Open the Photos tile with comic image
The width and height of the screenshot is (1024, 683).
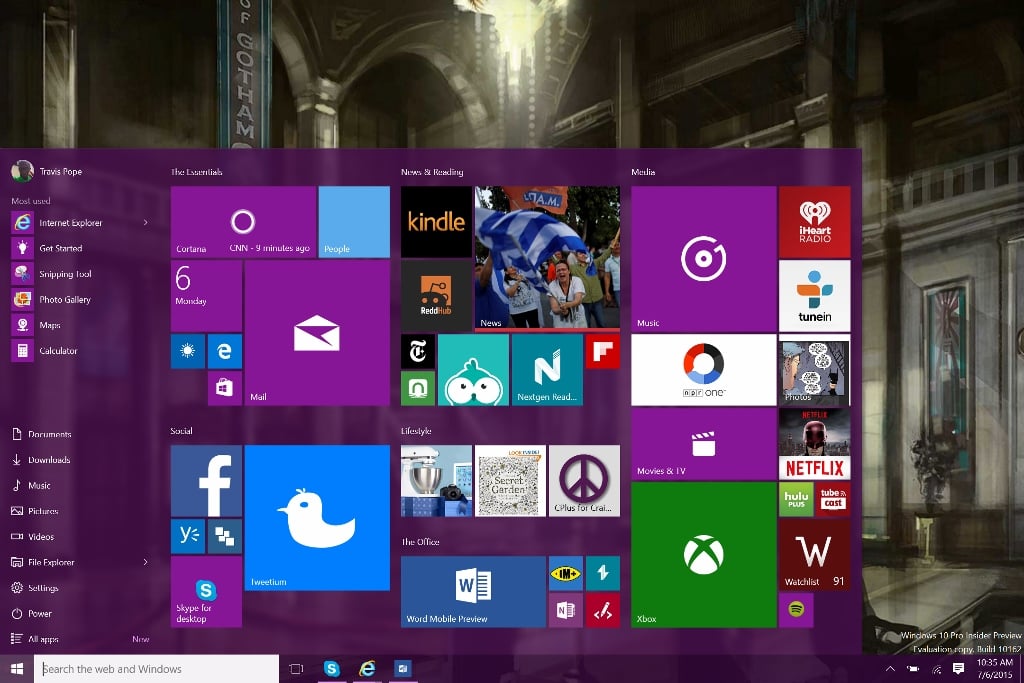tap(815, 370)
